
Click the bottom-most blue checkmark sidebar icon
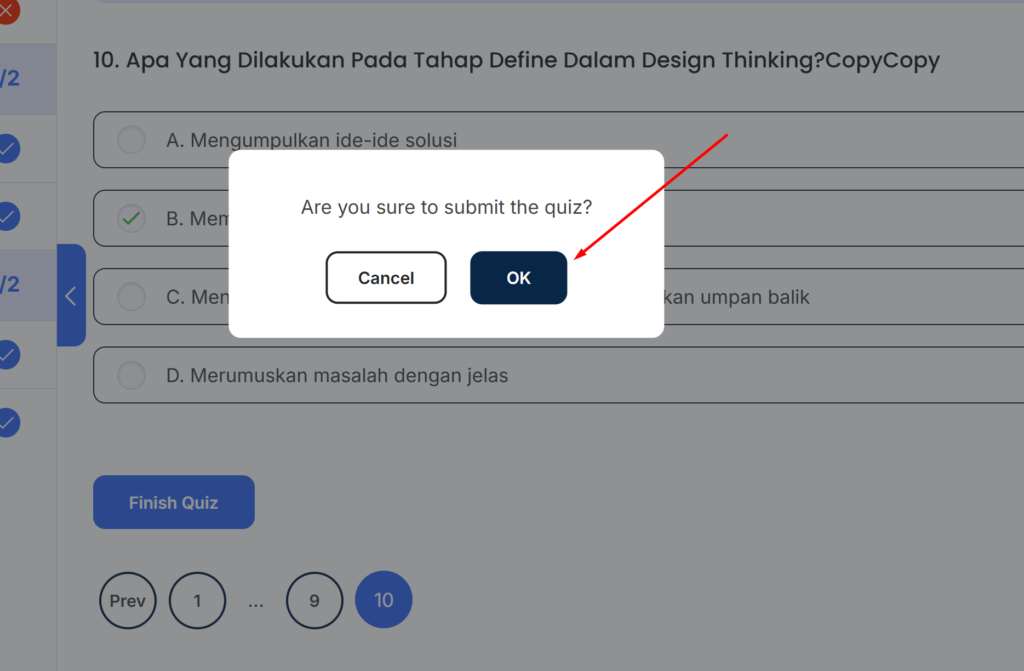pyautogui.click(x=8, y=423)
